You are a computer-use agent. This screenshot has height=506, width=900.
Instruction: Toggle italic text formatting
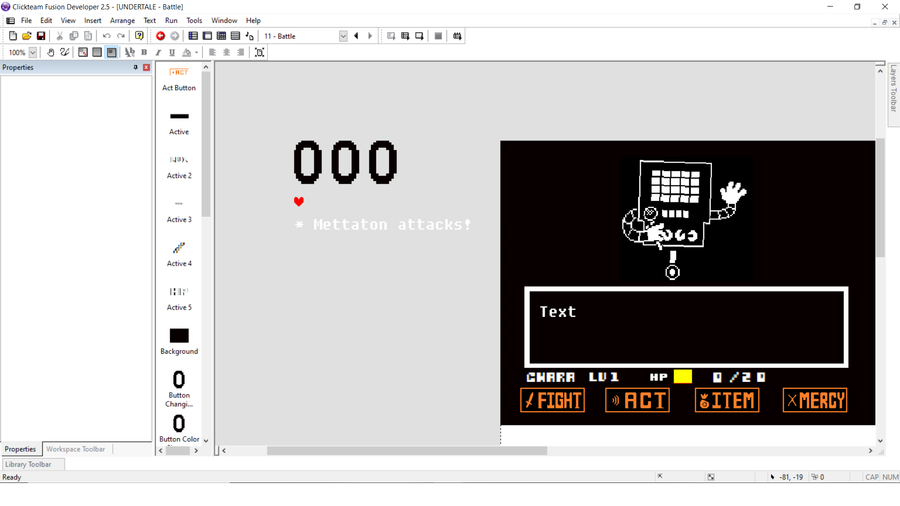[x=158, y=52]
